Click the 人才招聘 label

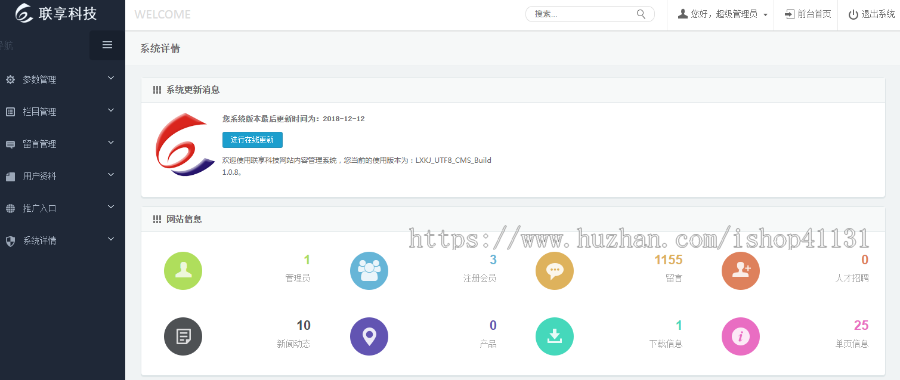coord(852,278)
